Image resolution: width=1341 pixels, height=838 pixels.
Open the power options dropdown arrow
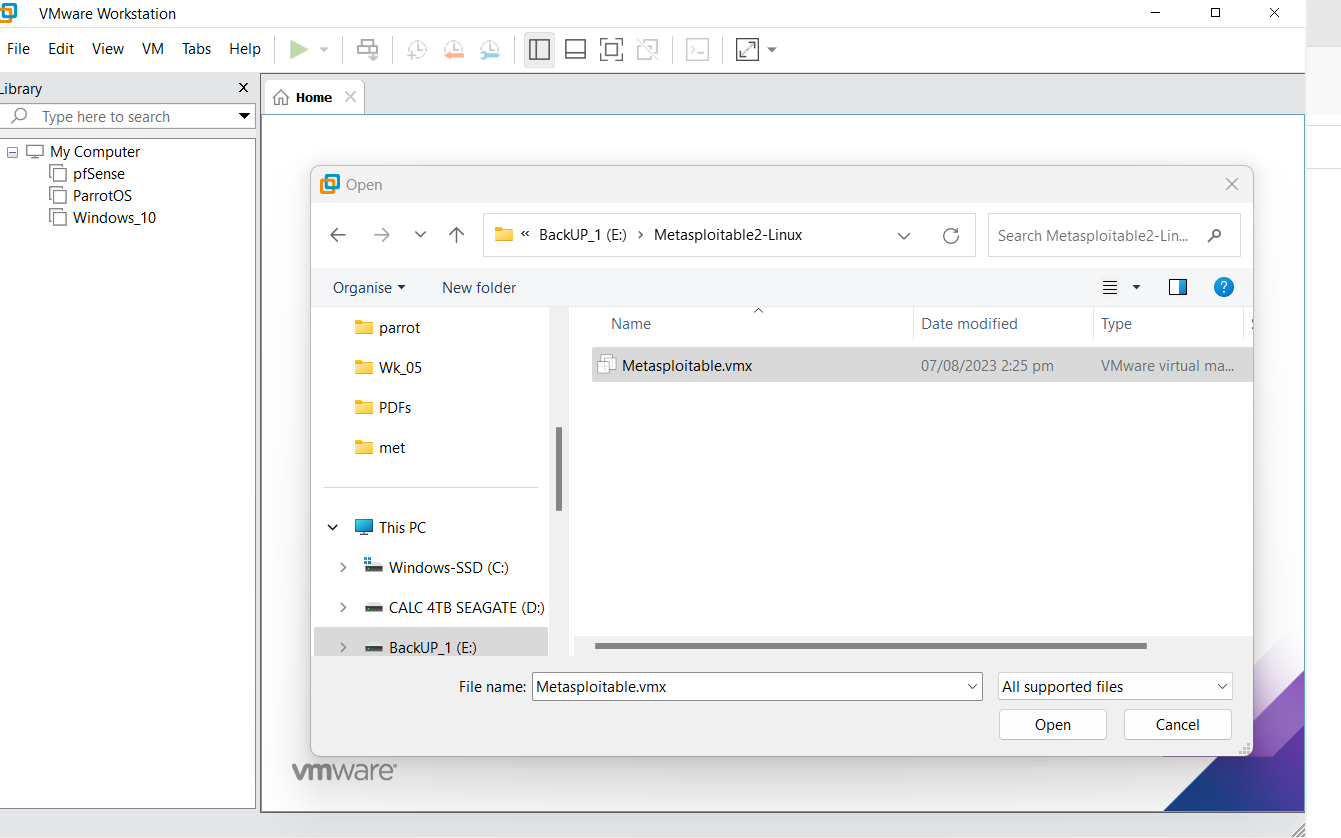coord(324,49)
